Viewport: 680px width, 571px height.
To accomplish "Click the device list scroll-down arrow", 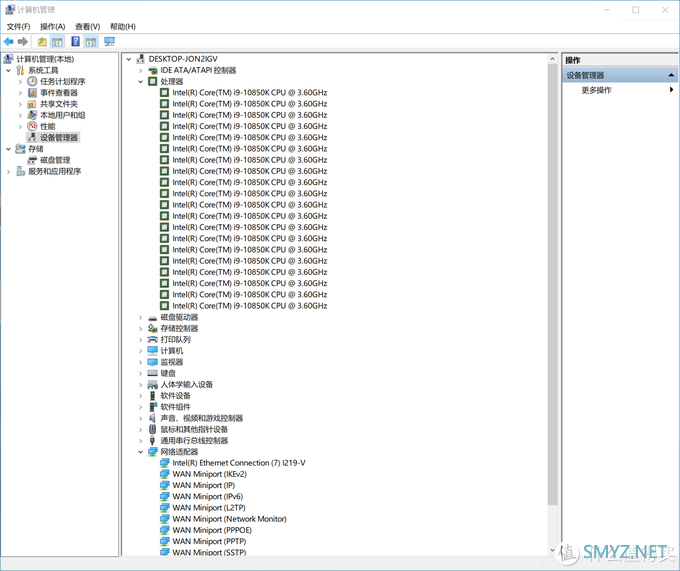I will point(552,550).
